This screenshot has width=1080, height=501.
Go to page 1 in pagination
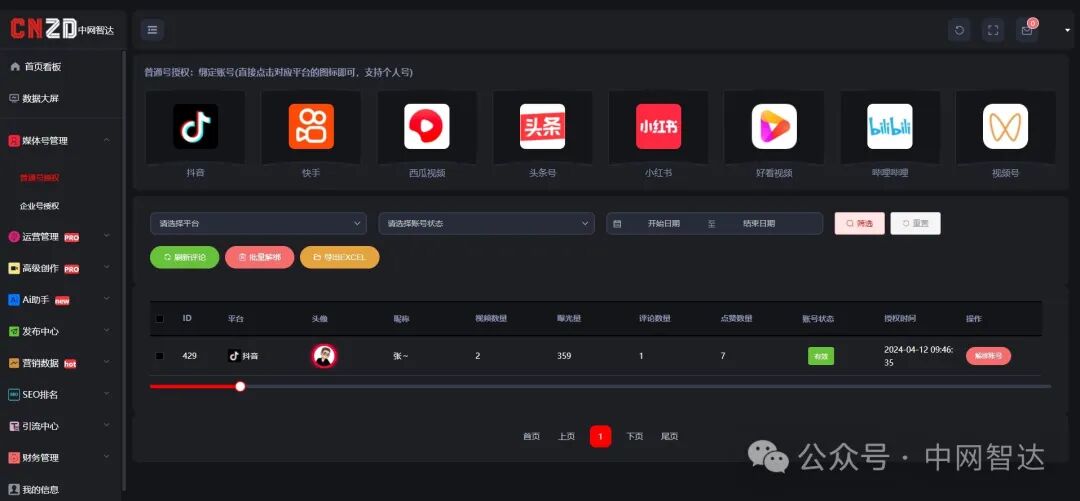[x=601, y=436]
